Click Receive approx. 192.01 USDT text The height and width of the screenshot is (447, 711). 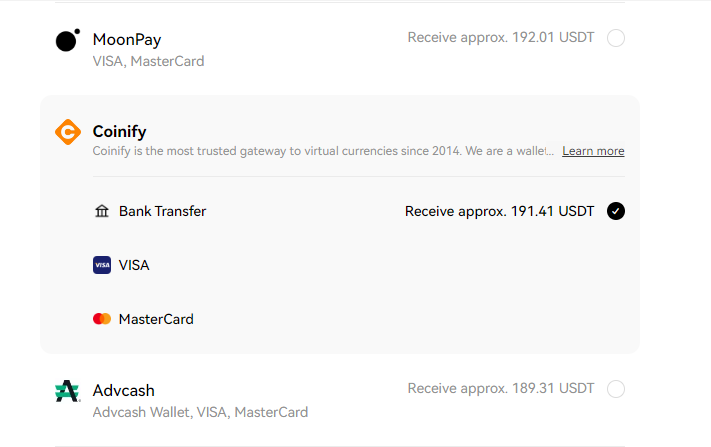pos(501,37)
